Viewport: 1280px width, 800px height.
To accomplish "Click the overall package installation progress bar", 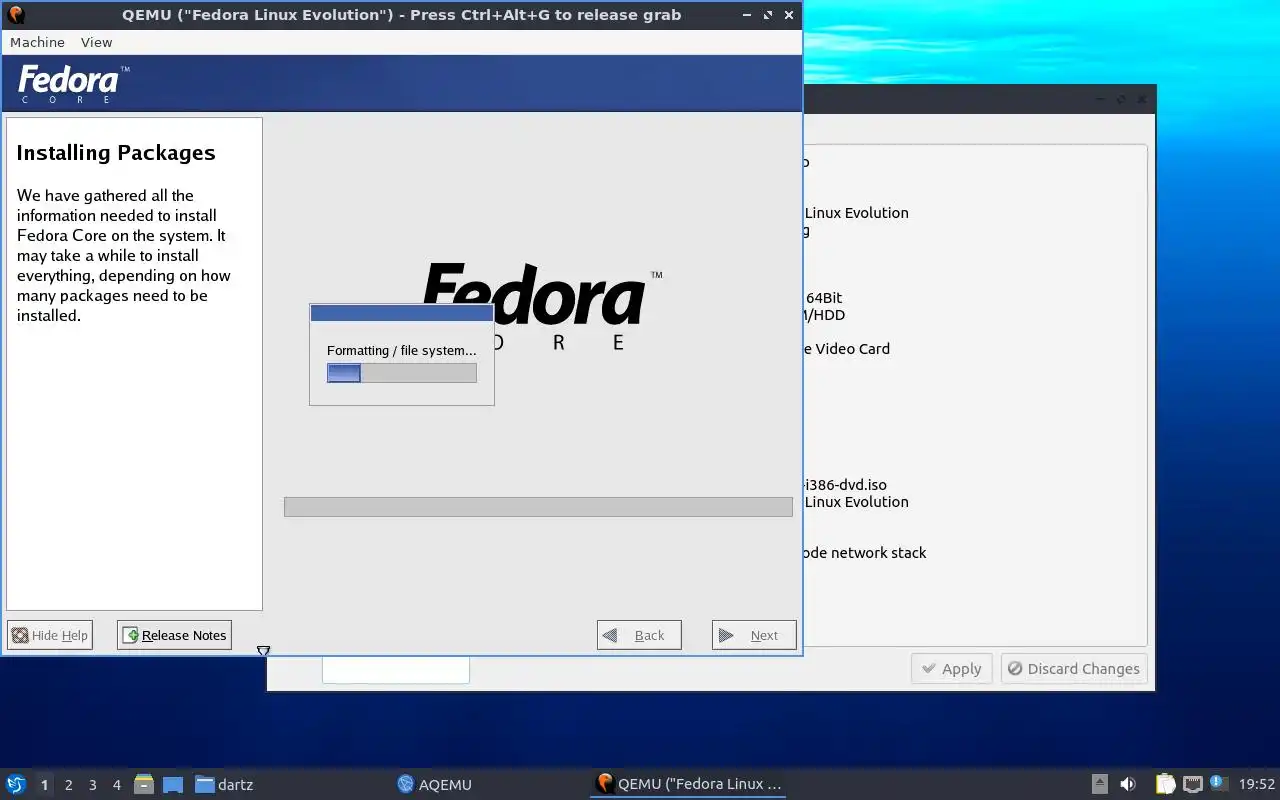I will (x=538, y=507).
